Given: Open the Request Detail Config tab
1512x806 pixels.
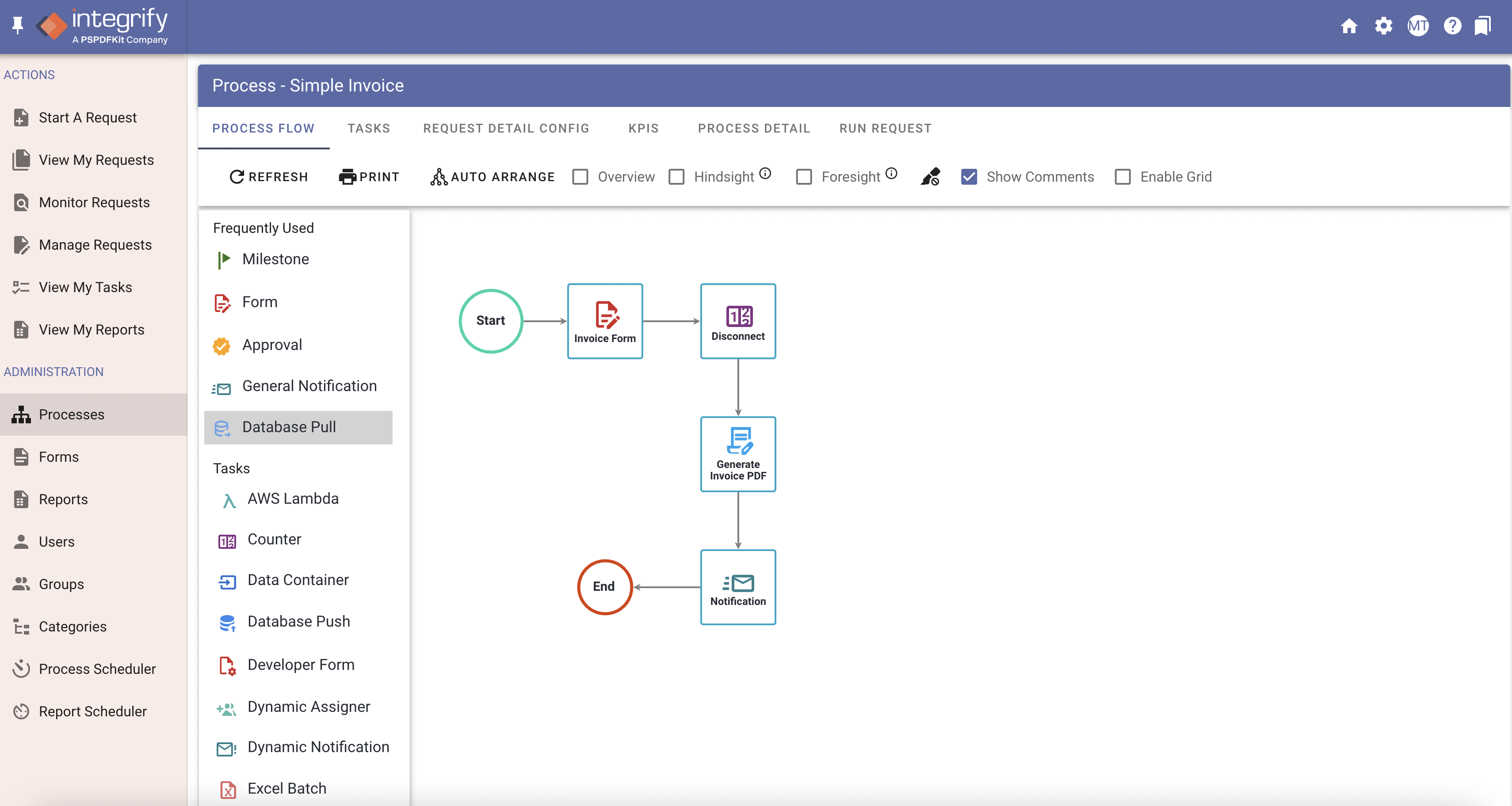Looking at the screenshot, I should 506,129.
